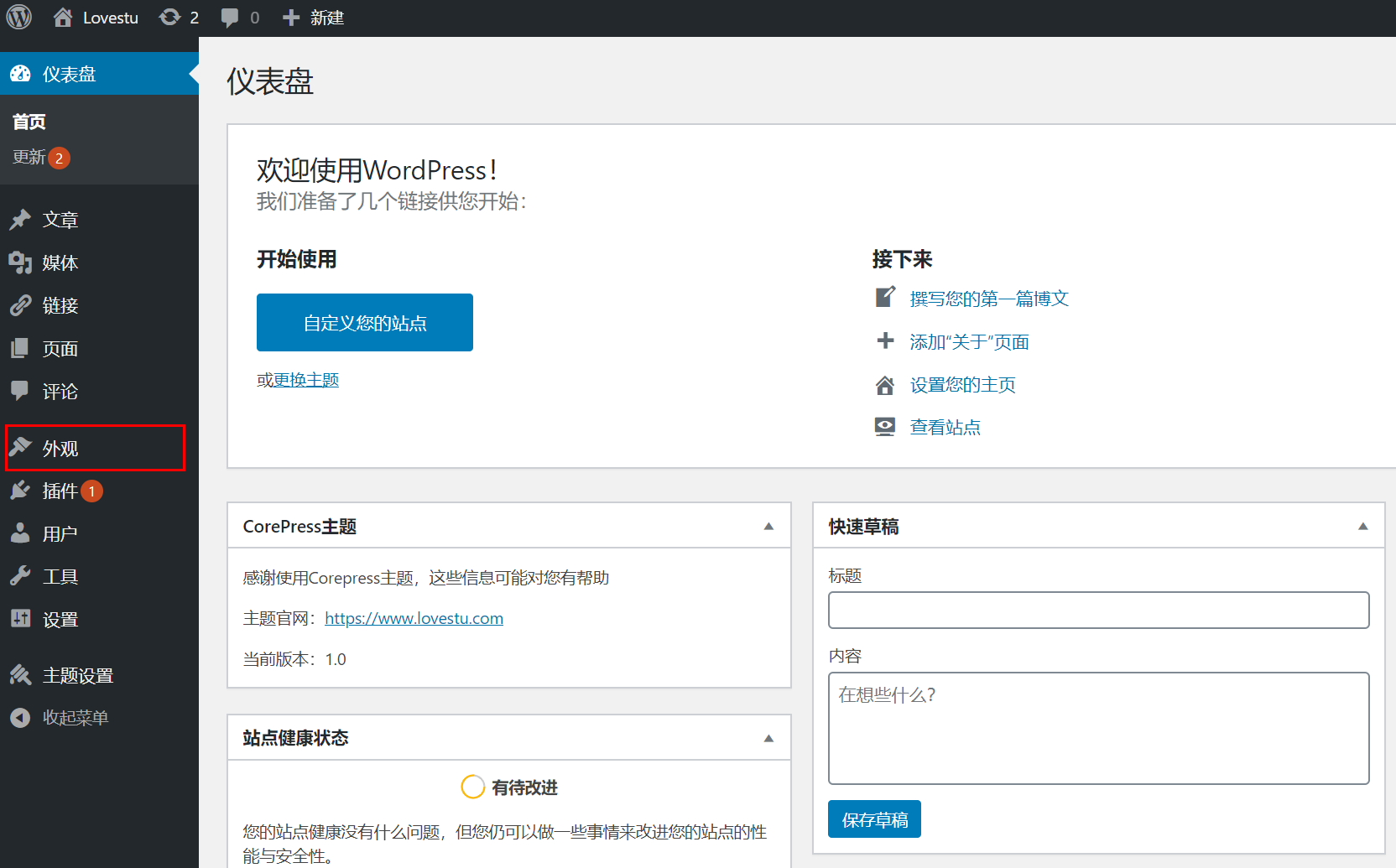Click the 有待改进 health status circle
1396x868 pixels.
(473, 787)
